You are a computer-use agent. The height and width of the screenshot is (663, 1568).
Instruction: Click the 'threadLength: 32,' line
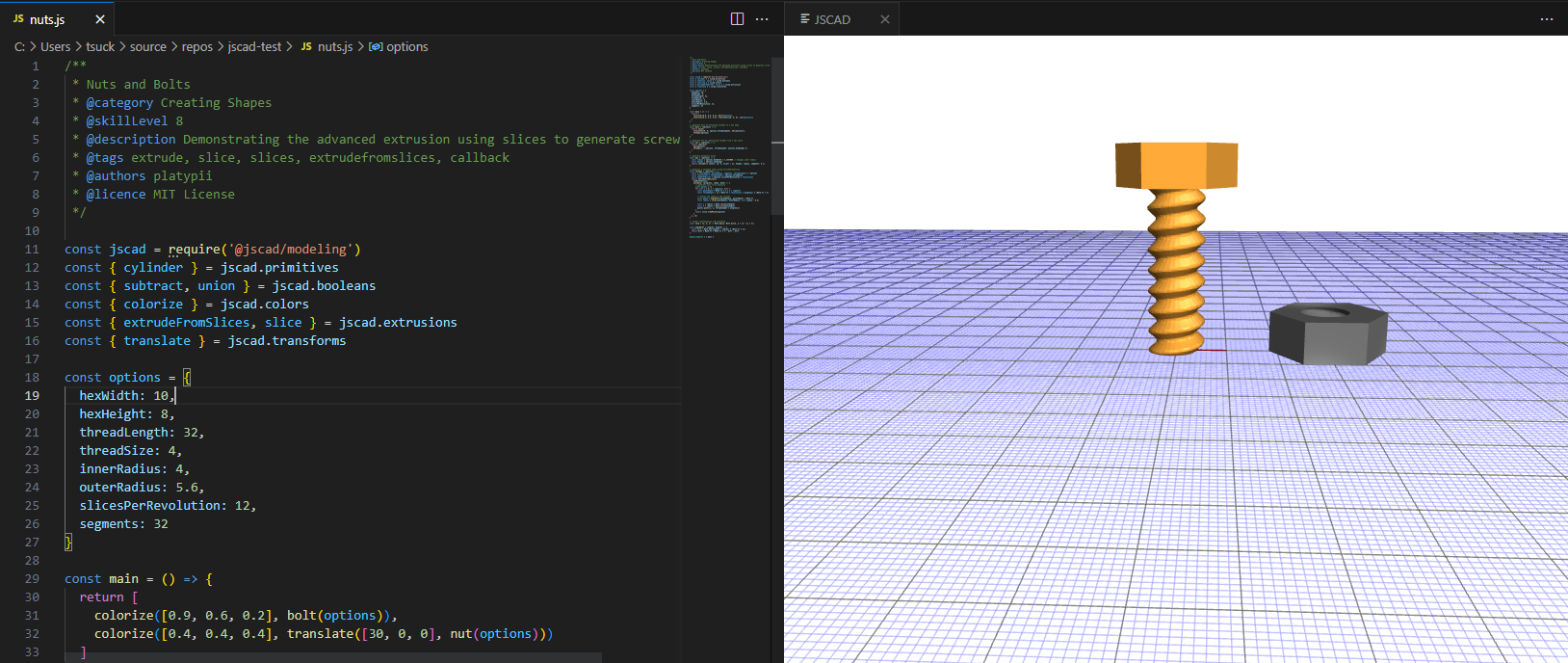pyautogui.click(x=142, y=432)
